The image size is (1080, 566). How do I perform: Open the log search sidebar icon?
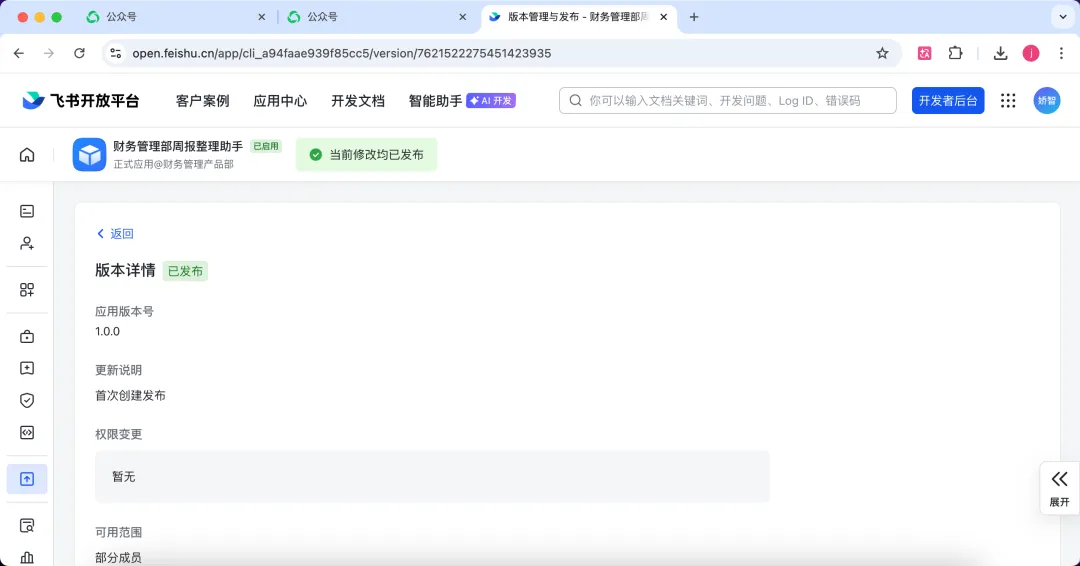27,525
